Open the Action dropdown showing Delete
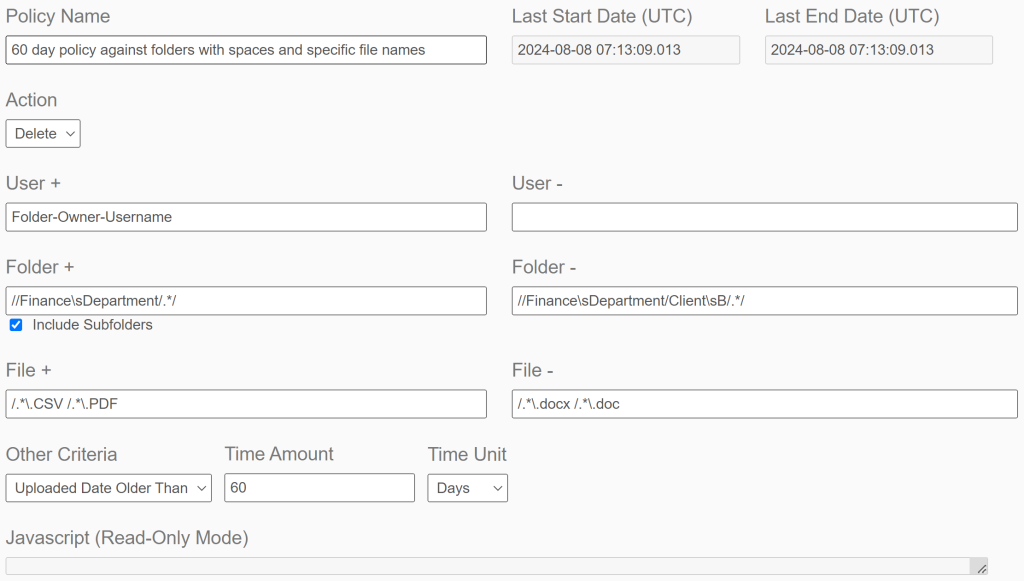This screenshot has height=581, width=1024. [43, 134]
